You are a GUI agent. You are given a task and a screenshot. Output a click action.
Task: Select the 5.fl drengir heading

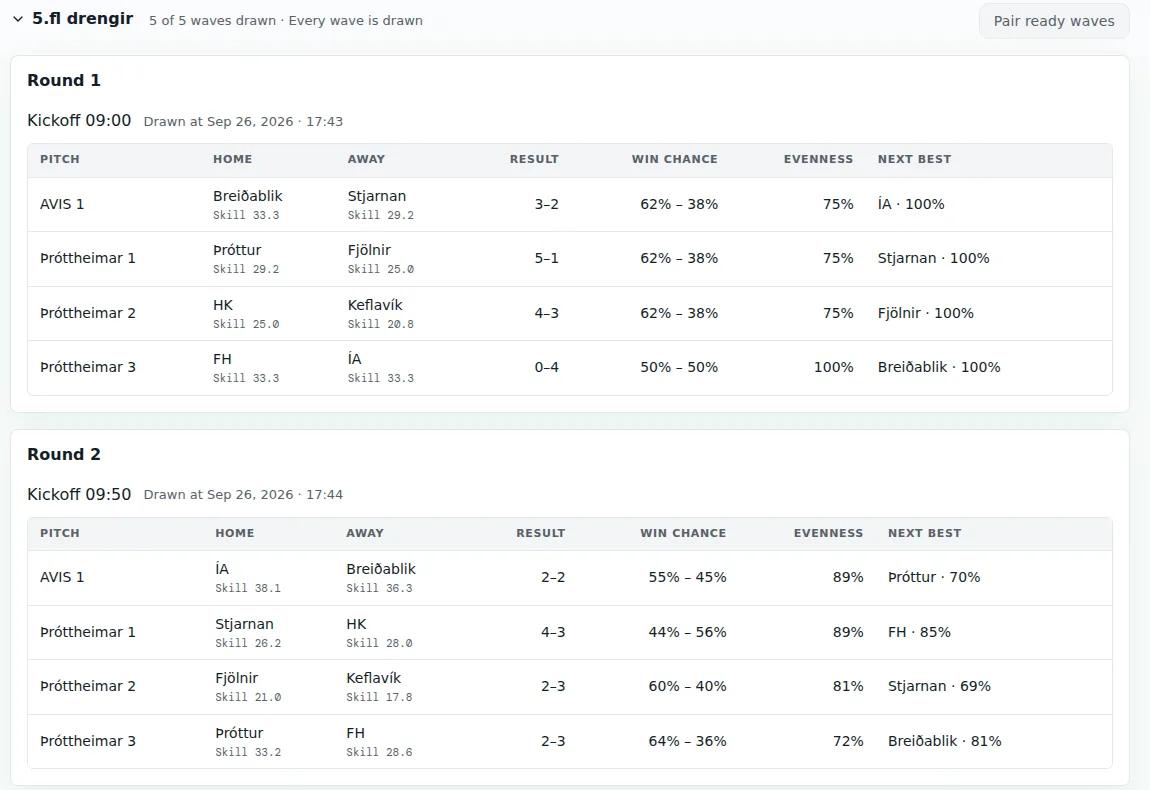coord(82,19)
